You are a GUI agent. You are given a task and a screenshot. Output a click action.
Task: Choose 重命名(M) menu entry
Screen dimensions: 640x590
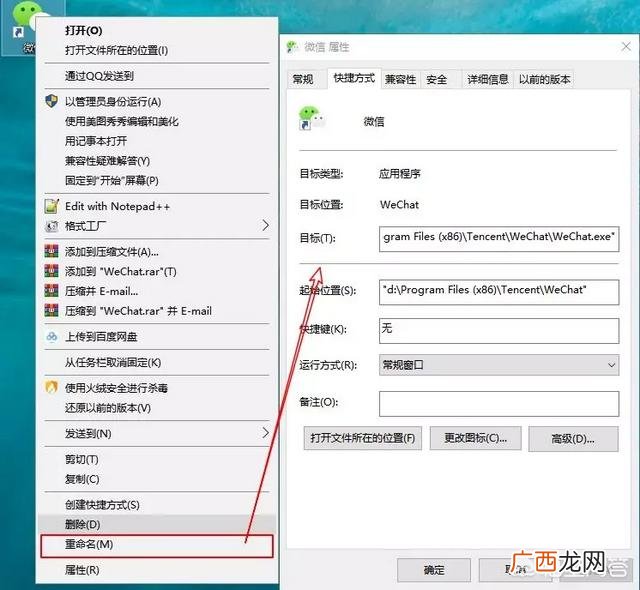pyautogui.click(x=156, y=544)
